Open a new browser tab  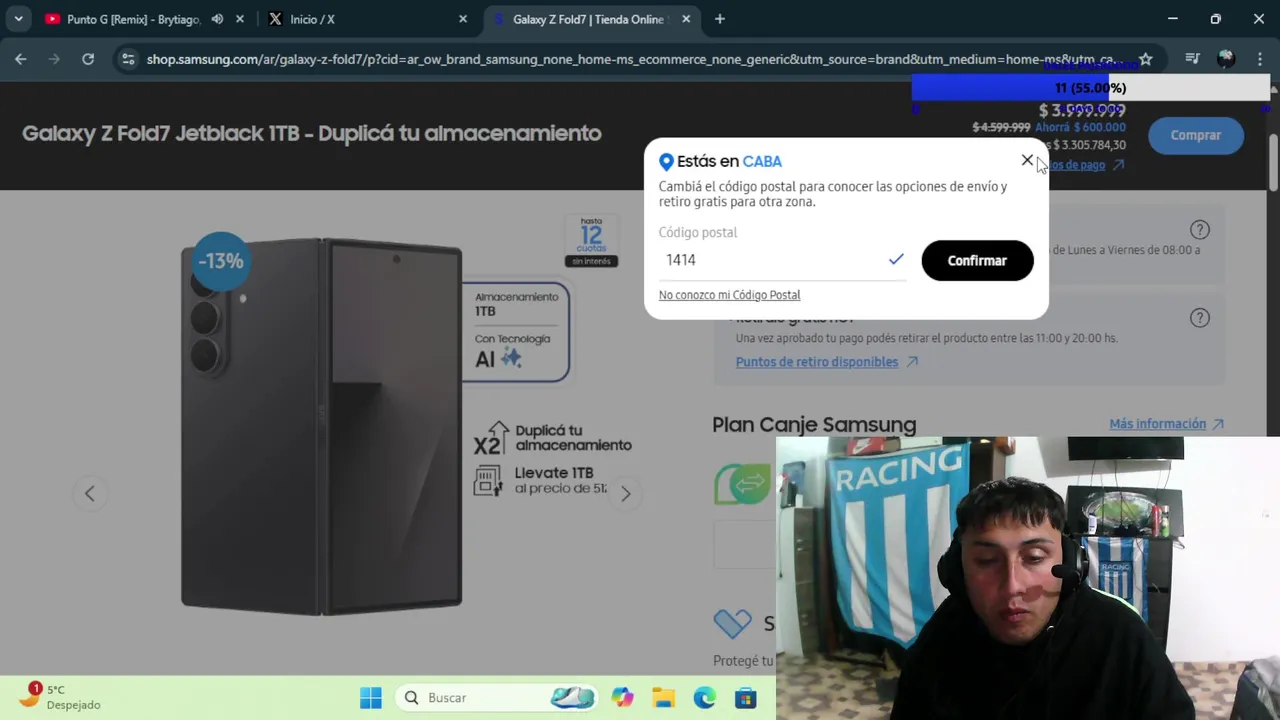click(720, 19)
